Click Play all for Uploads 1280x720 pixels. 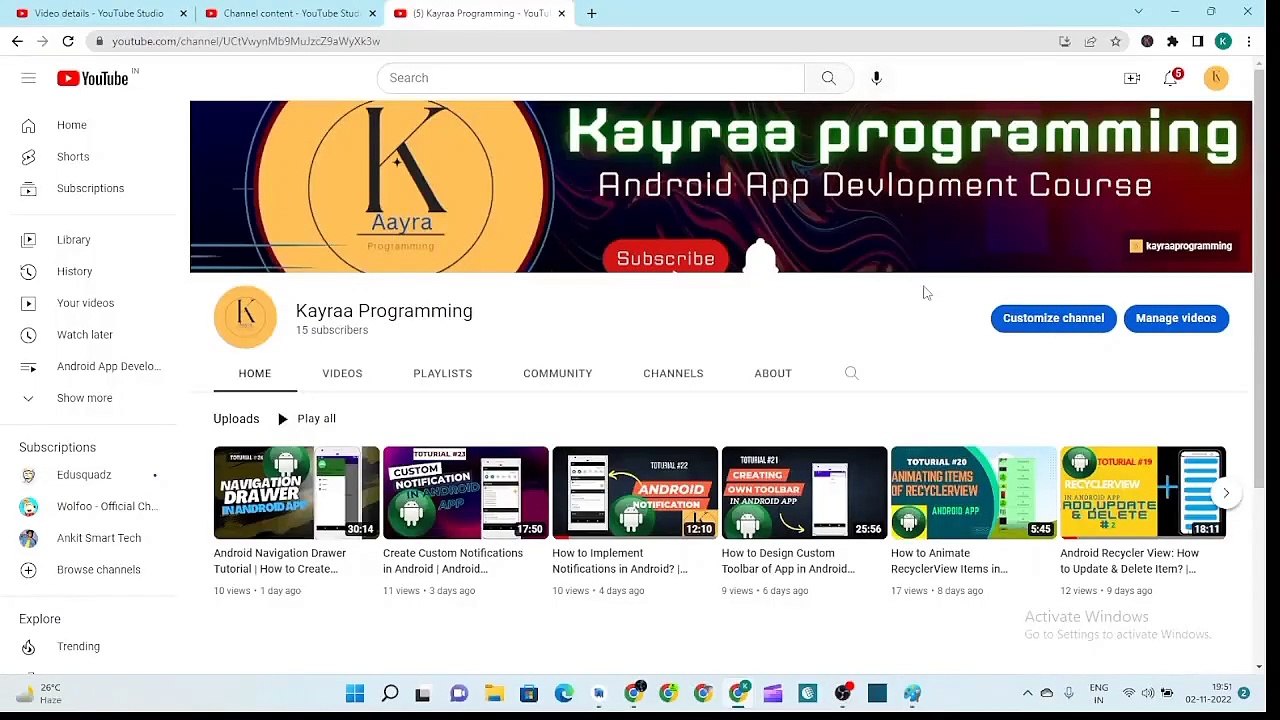coord(306,419)
